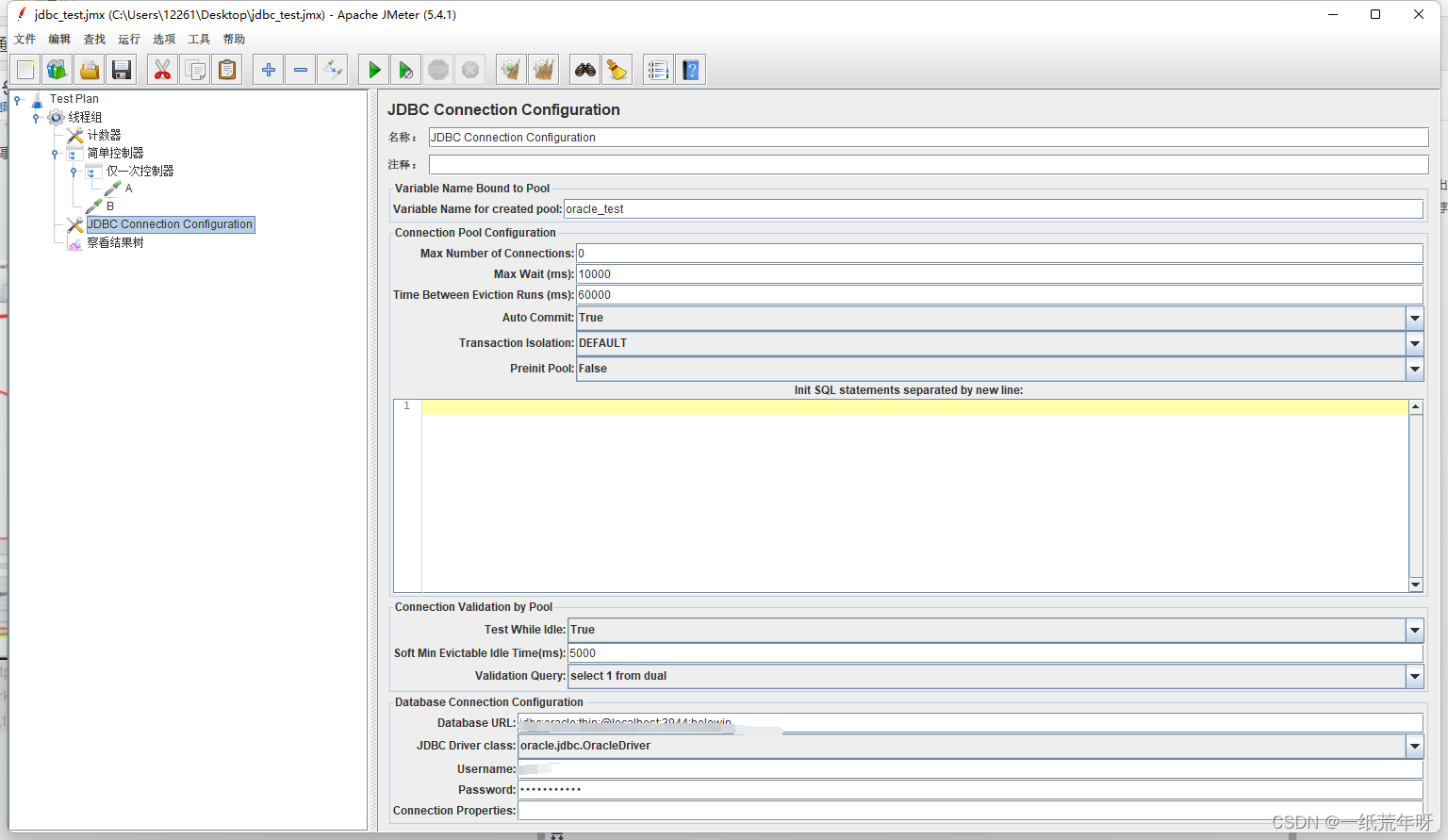Select sampler B in tree

tap(109, 206)
